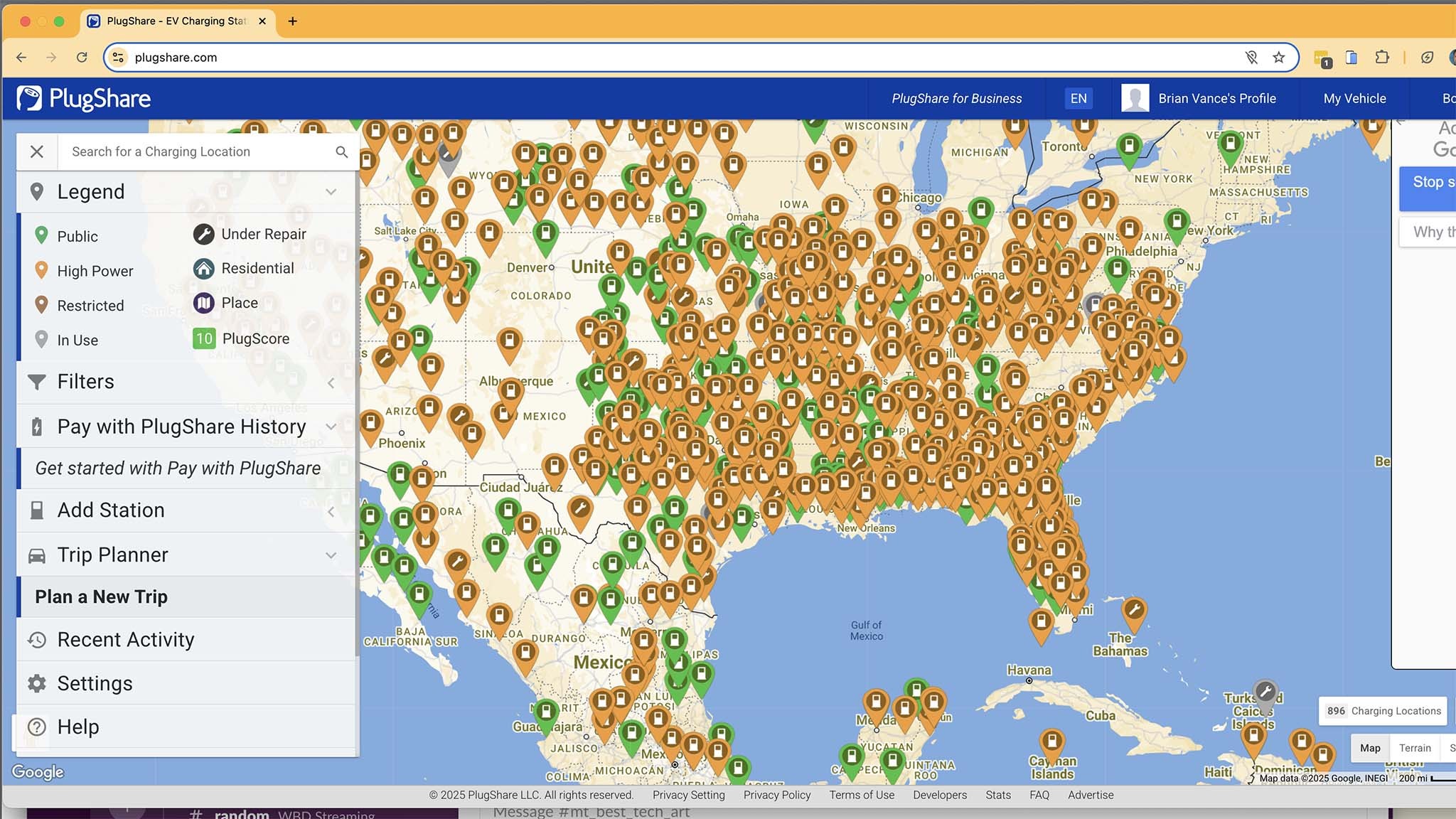Click the PlugShare logo

(x=84, y=98)
